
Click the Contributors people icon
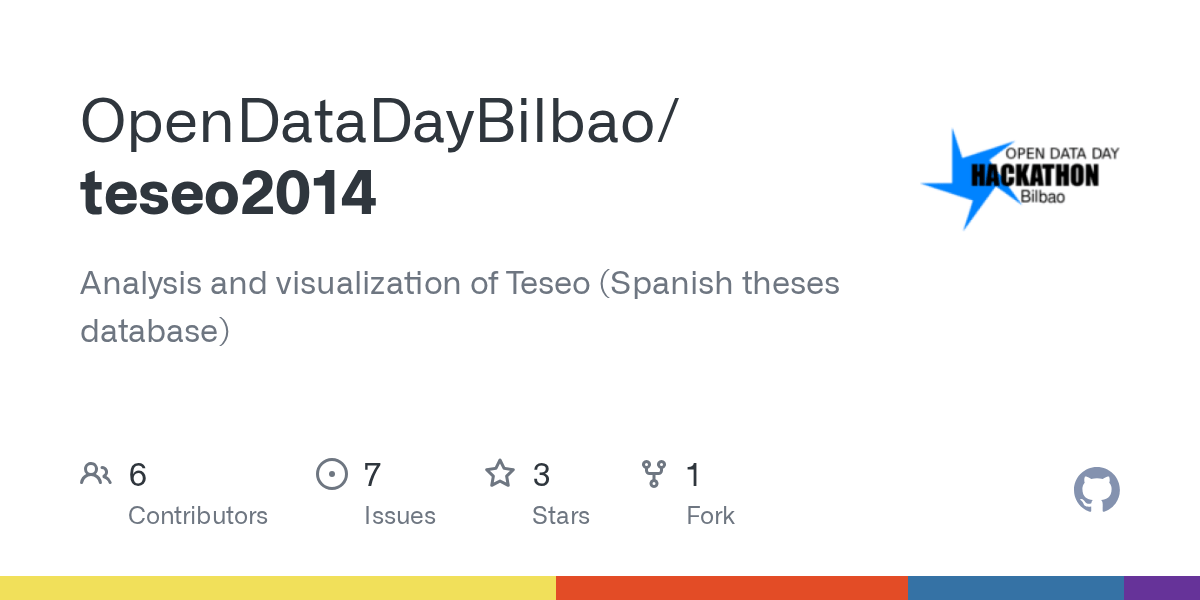[96, 474]
